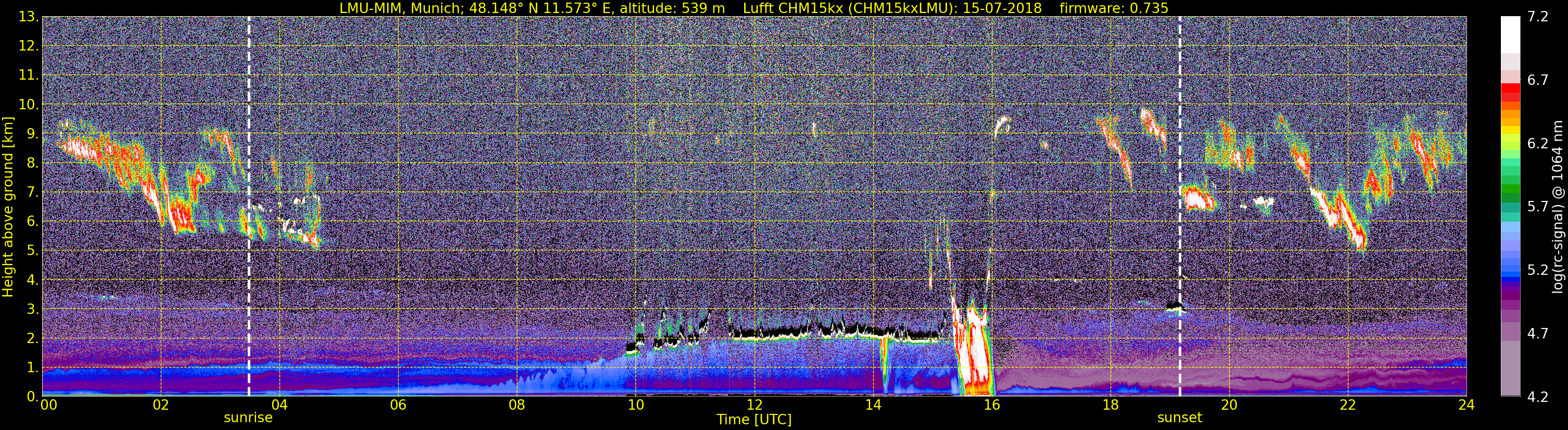The image size is (1568, 430).
Task: Click the 'sunset' label below axis
Action: tap(1180, 418)
